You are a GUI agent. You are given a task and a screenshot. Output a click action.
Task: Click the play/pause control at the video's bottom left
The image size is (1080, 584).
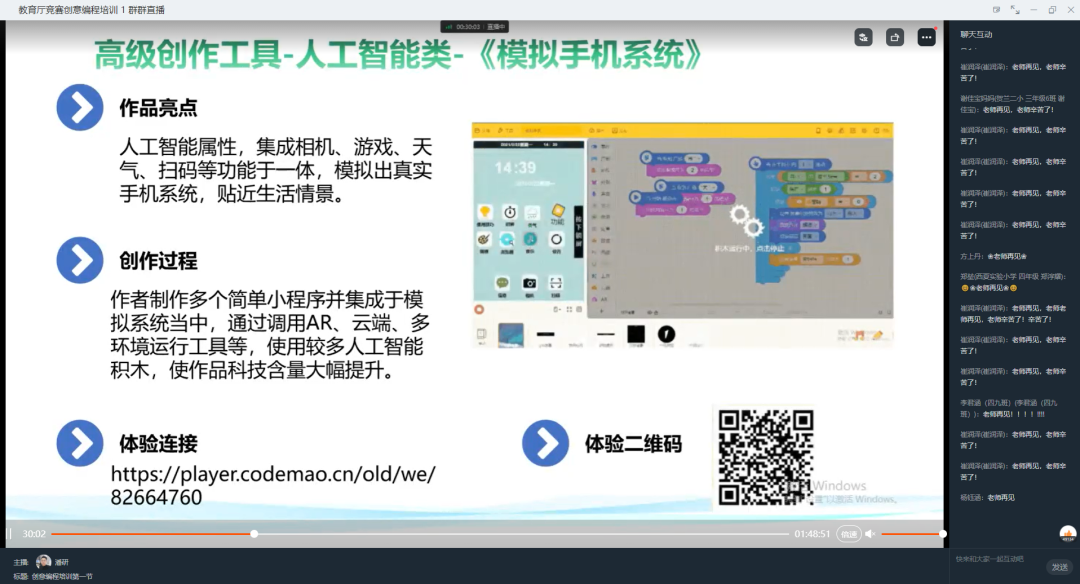11,534
